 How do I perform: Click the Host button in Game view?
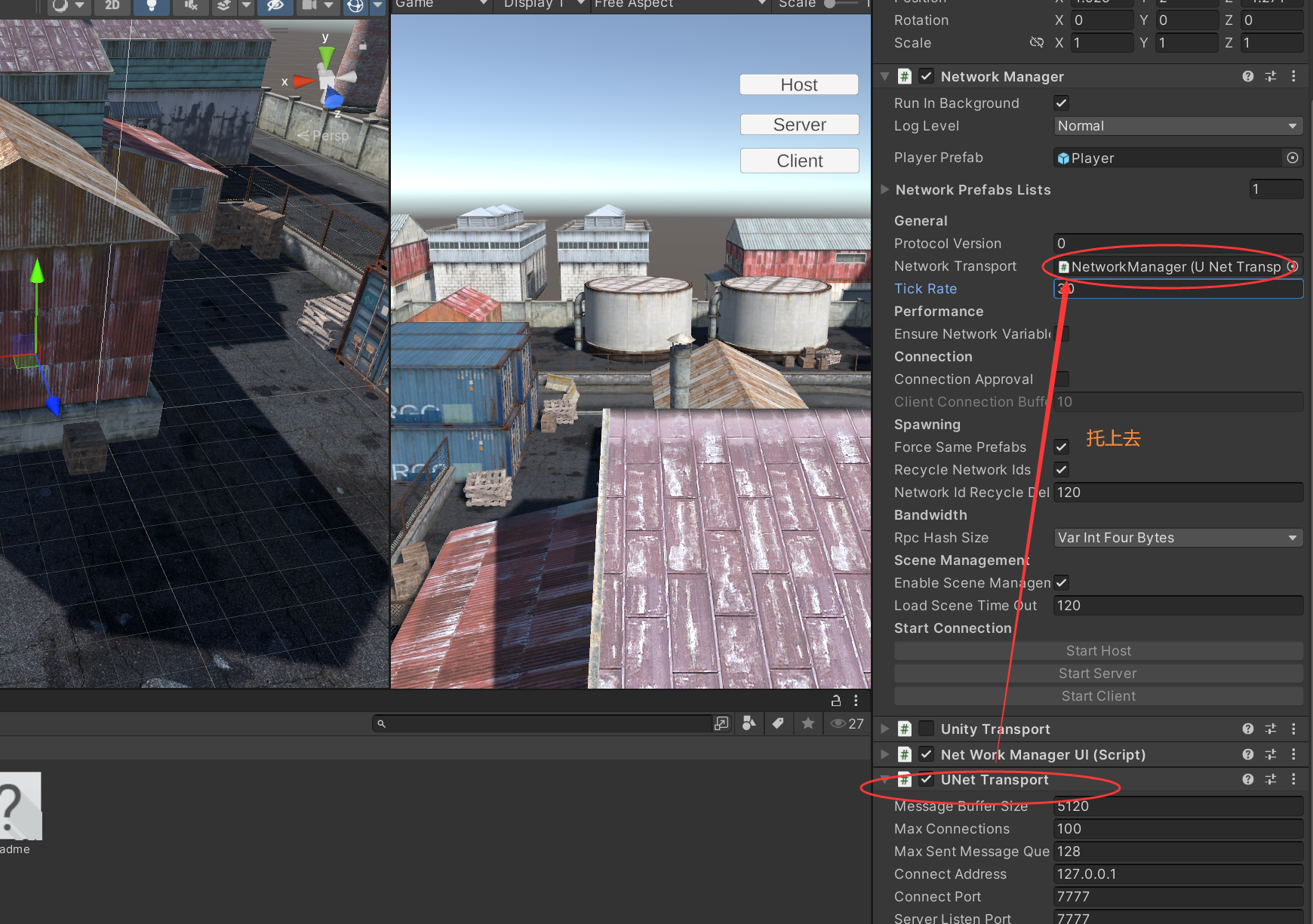[x=799, y=84]
